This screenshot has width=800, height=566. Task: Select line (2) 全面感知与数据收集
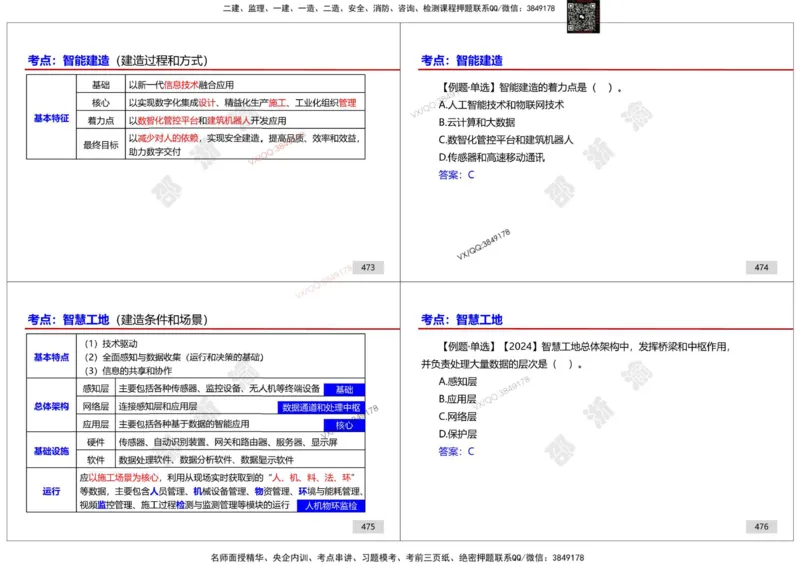point(174,357)
